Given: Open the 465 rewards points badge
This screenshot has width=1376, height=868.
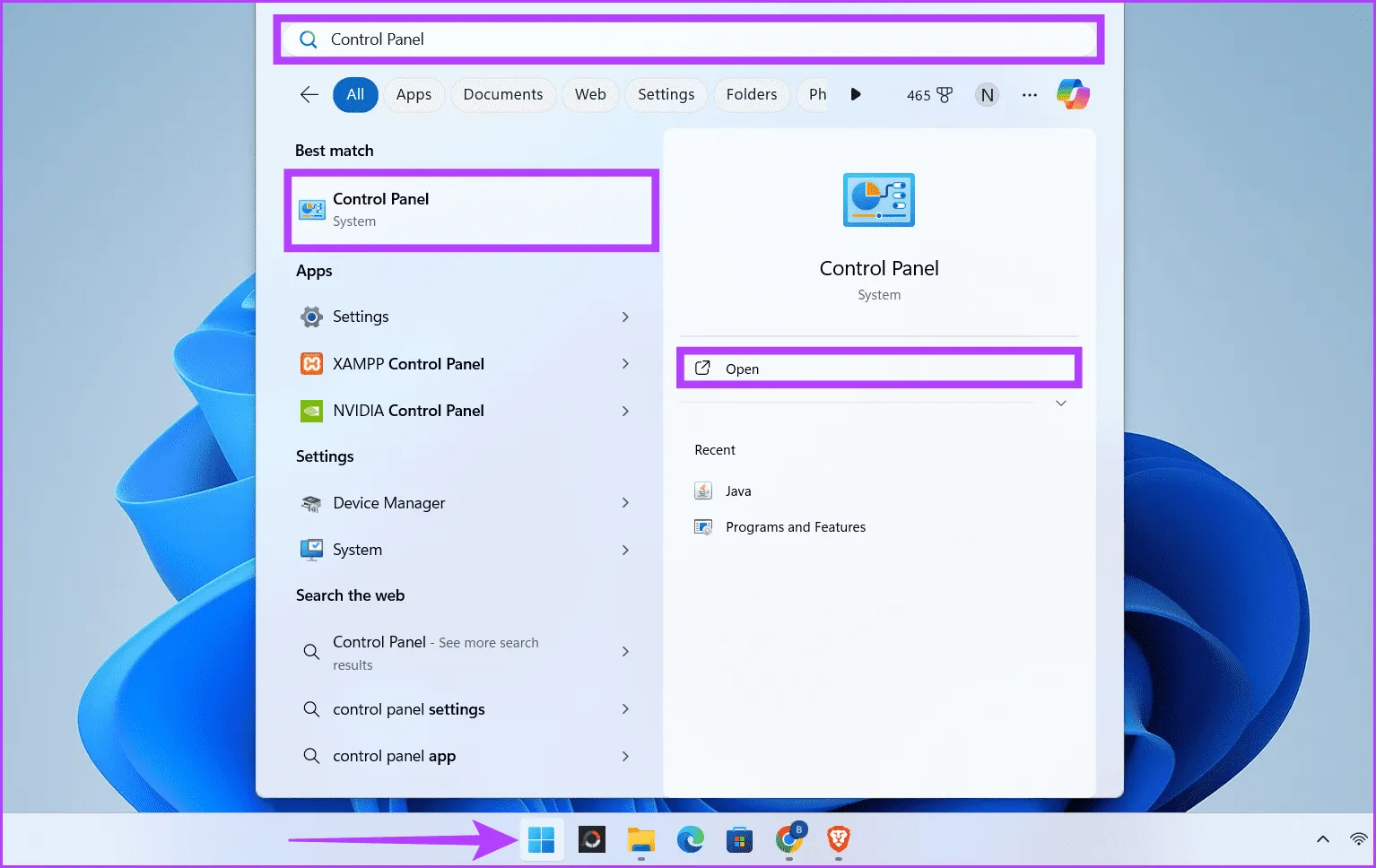Looking at the screenshot, I should pos(929,95).
